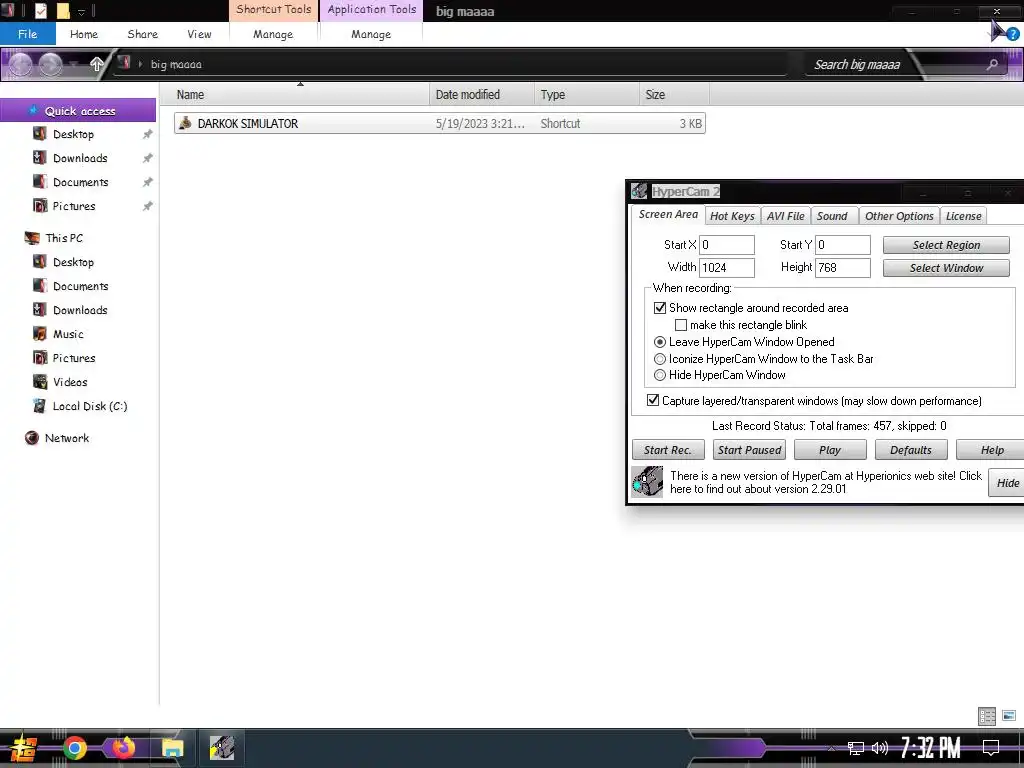Open Manage tab under Shortcut Tools
The width and height of the screenshot is (1024, 768).
tap(273, 34)
